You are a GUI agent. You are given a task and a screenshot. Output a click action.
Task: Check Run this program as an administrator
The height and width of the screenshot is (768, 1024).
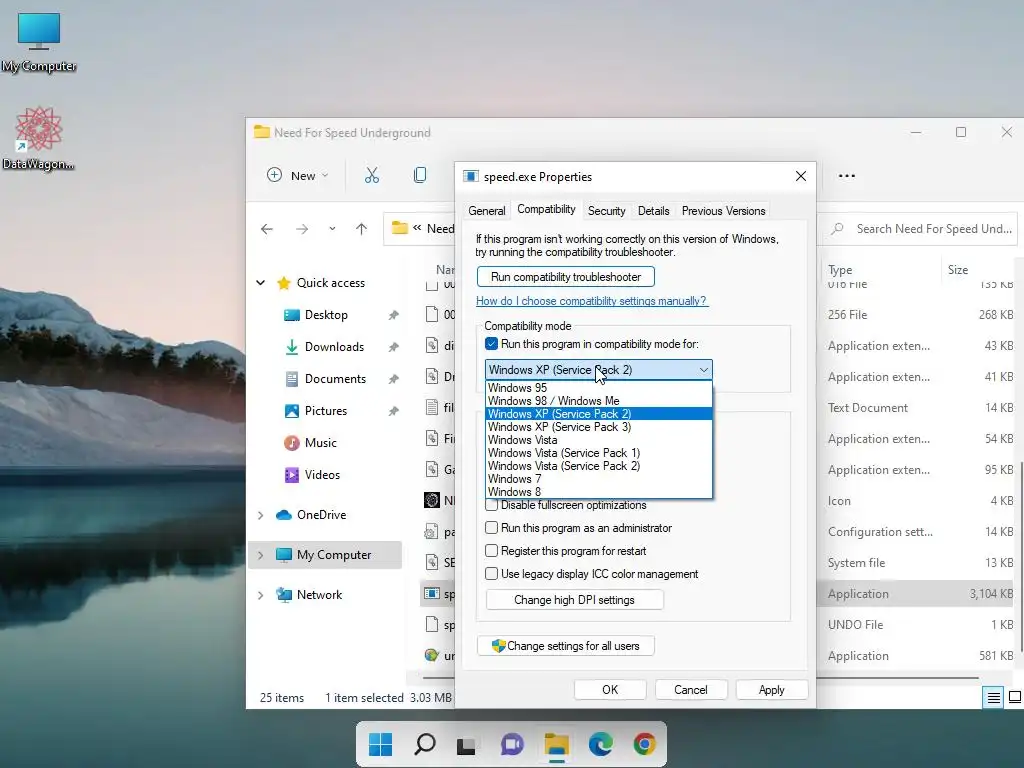click(x=492, y=528)
